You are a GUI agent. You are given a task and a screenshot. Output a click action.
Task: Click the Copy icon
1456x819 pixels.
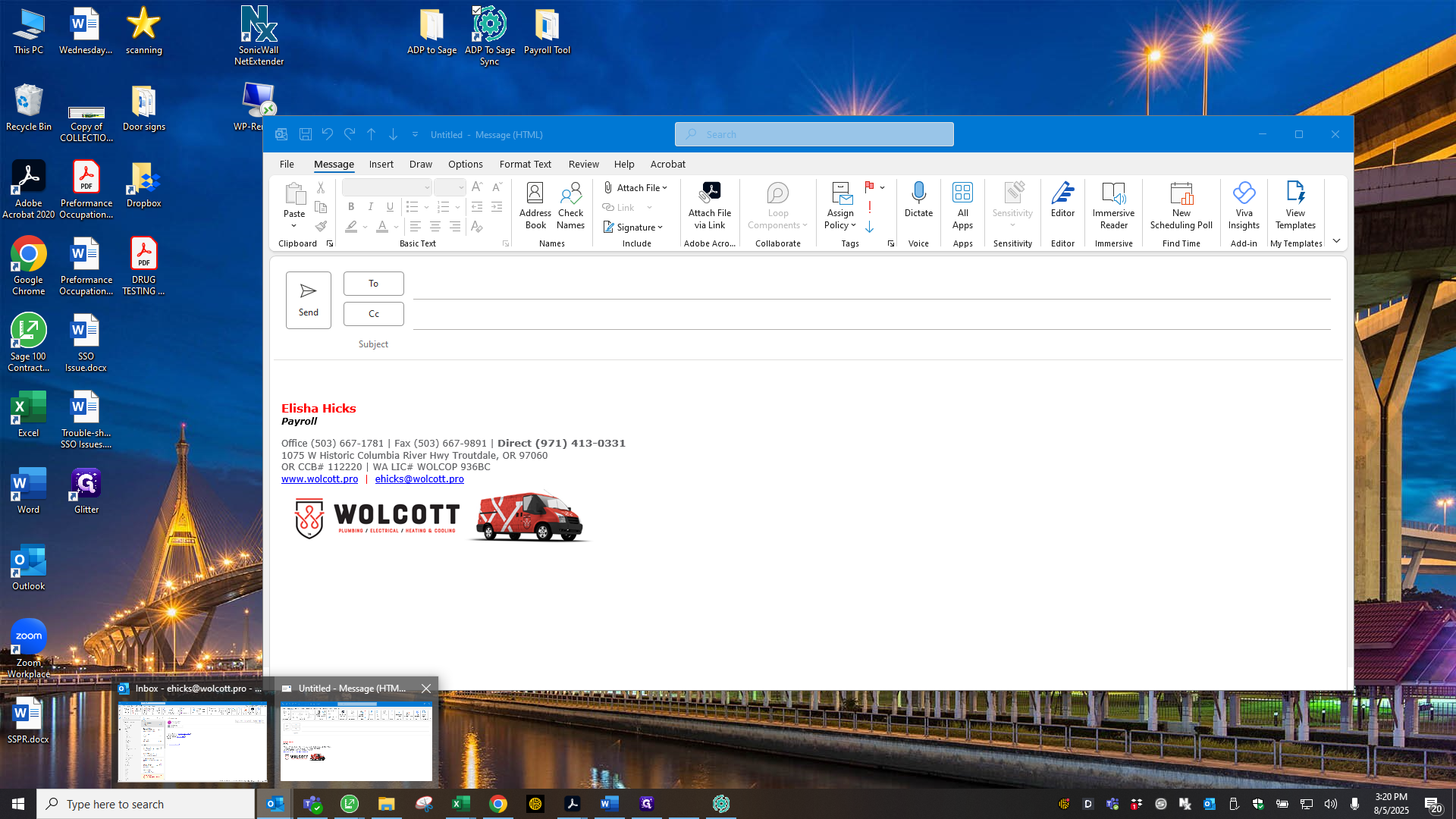pos(321,207)
